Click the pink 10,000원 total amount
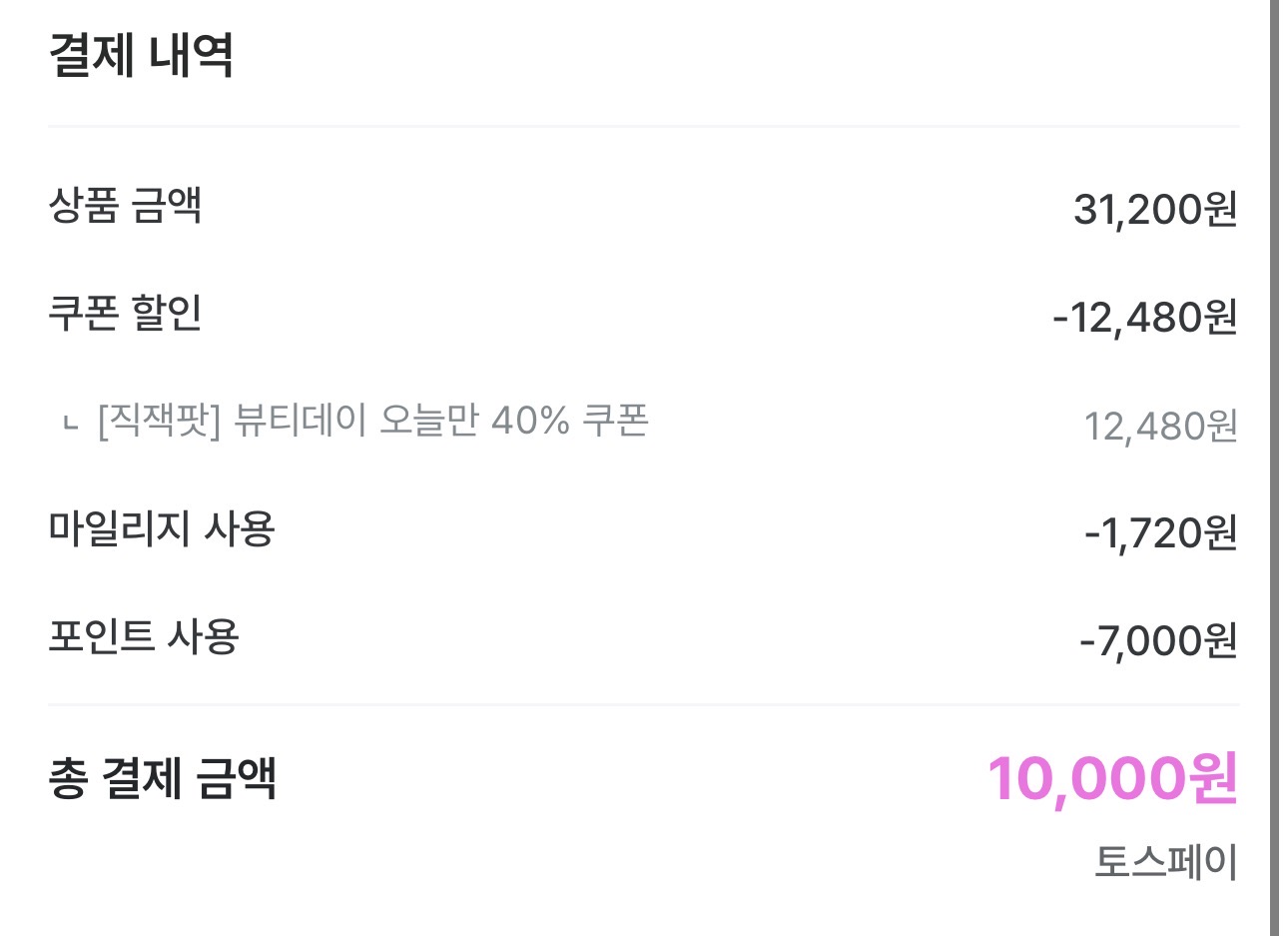This screenshot has width=1288, height=936. (x=1112, y=779)
